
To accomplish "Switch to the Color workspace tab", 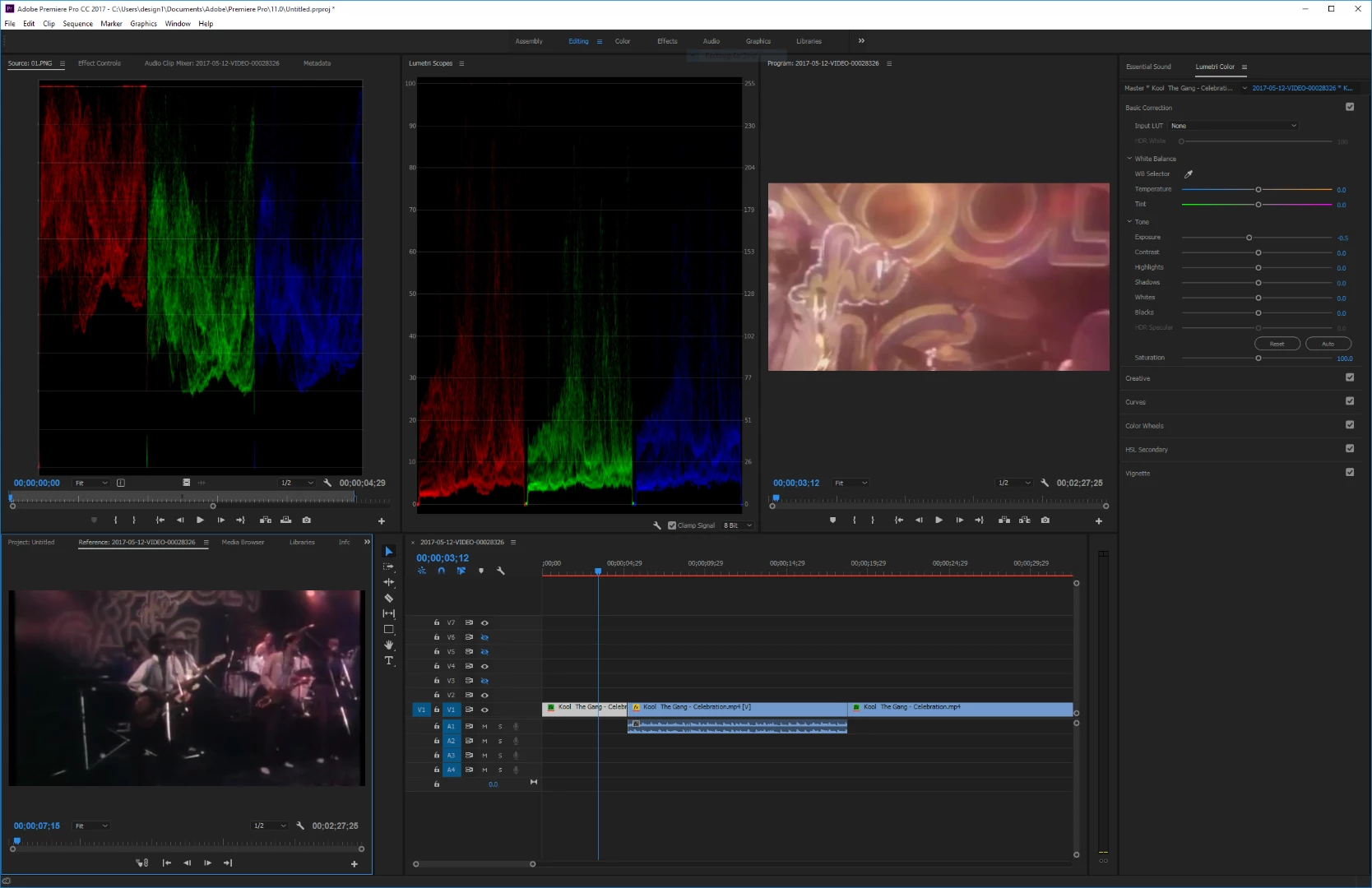I will pos(622,41).
